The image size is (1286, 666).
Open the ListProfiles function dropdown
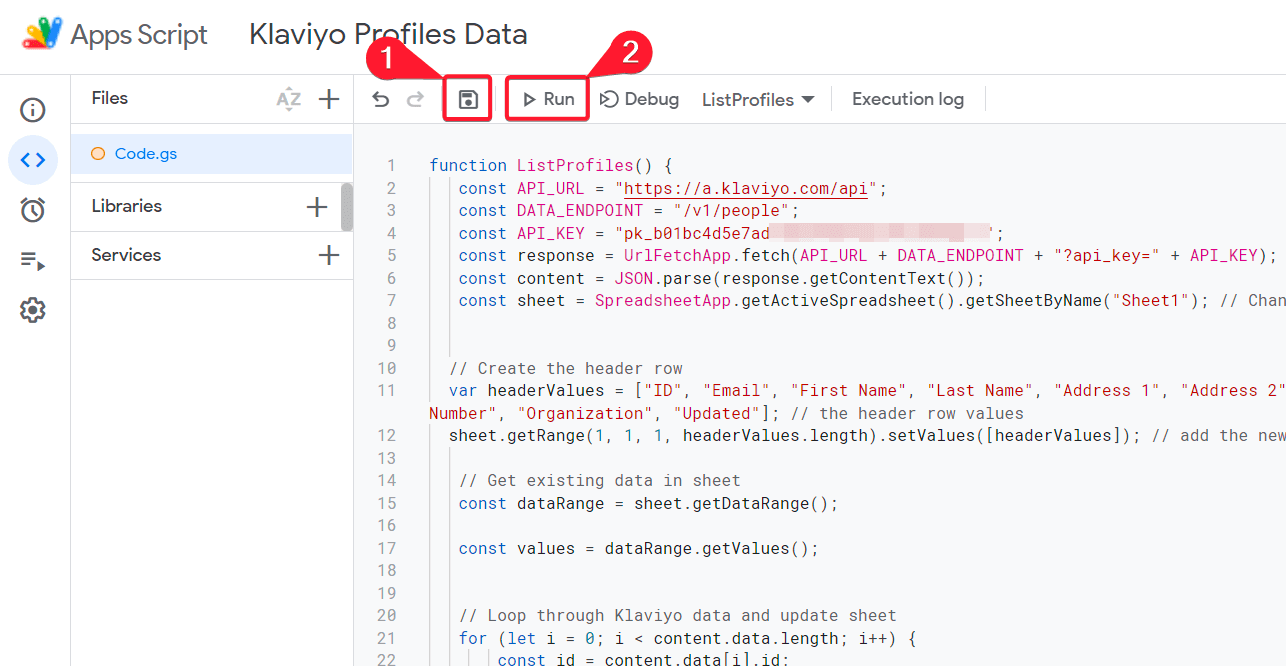click(x=758, y=99)
